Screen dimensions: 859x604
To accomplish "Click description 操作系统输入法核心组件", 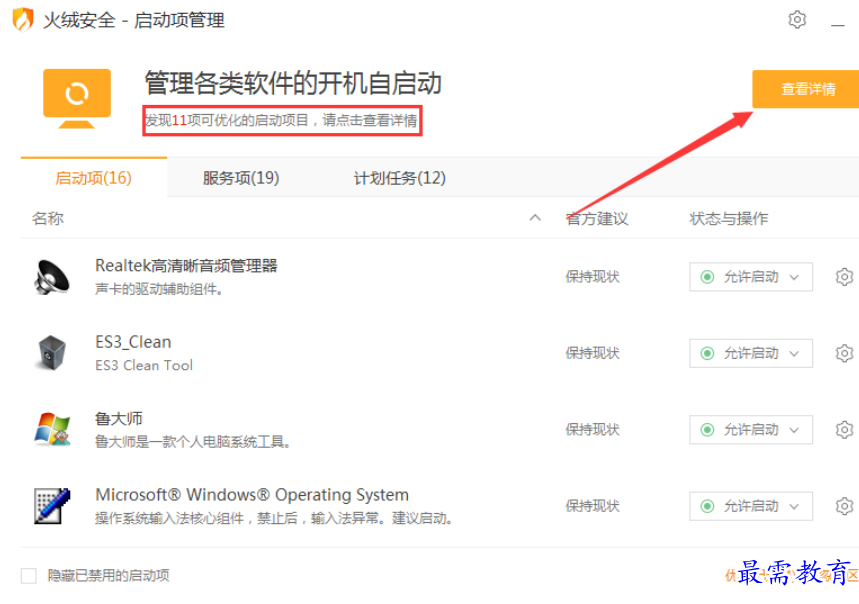I will (274, 518).
